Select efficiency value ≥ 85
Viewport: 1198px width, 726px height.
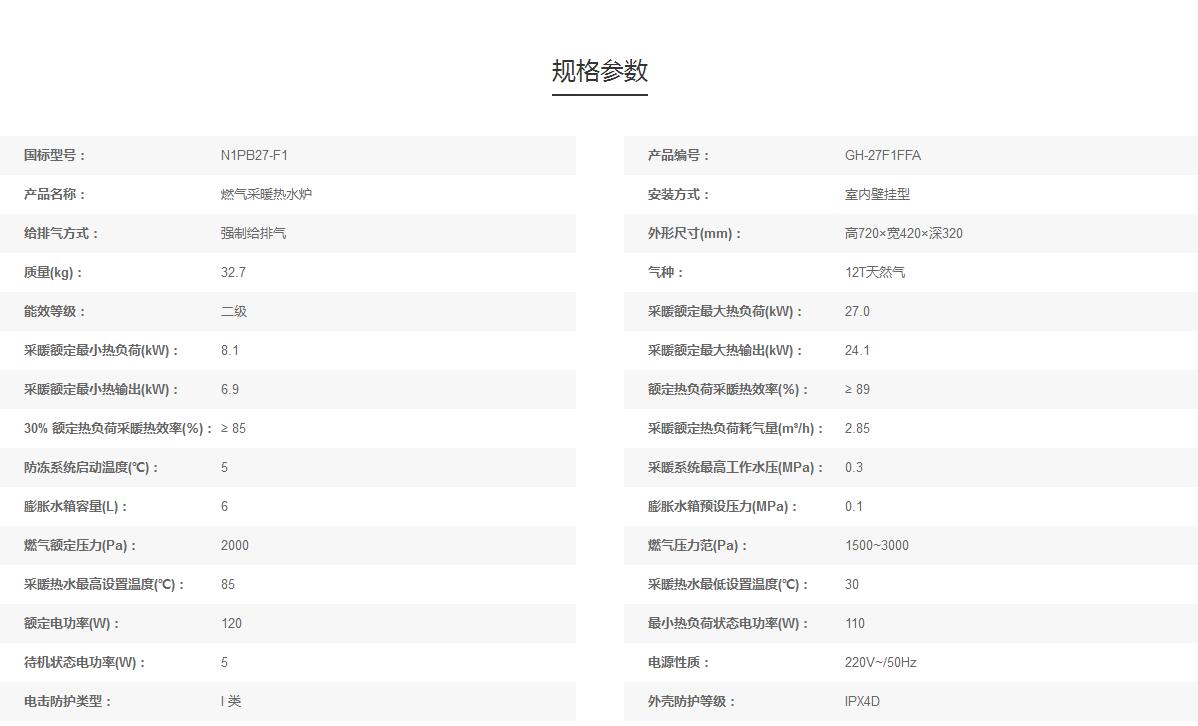[234, 428]
